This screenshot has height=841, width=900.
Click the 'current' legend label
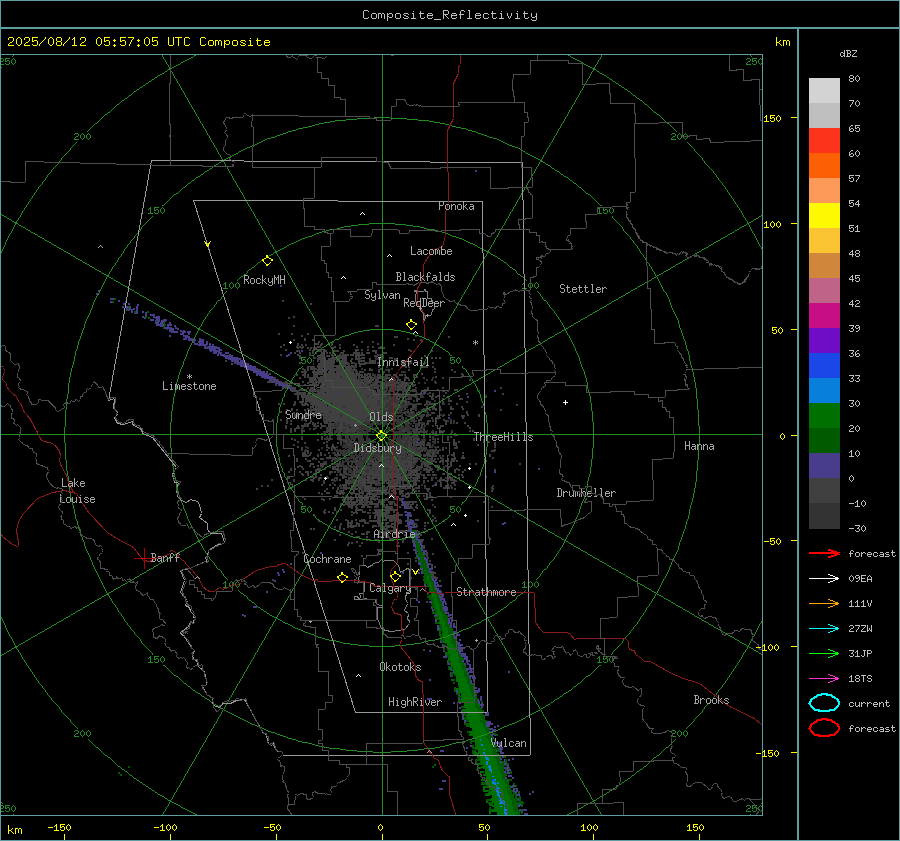(x=869, y=703)
